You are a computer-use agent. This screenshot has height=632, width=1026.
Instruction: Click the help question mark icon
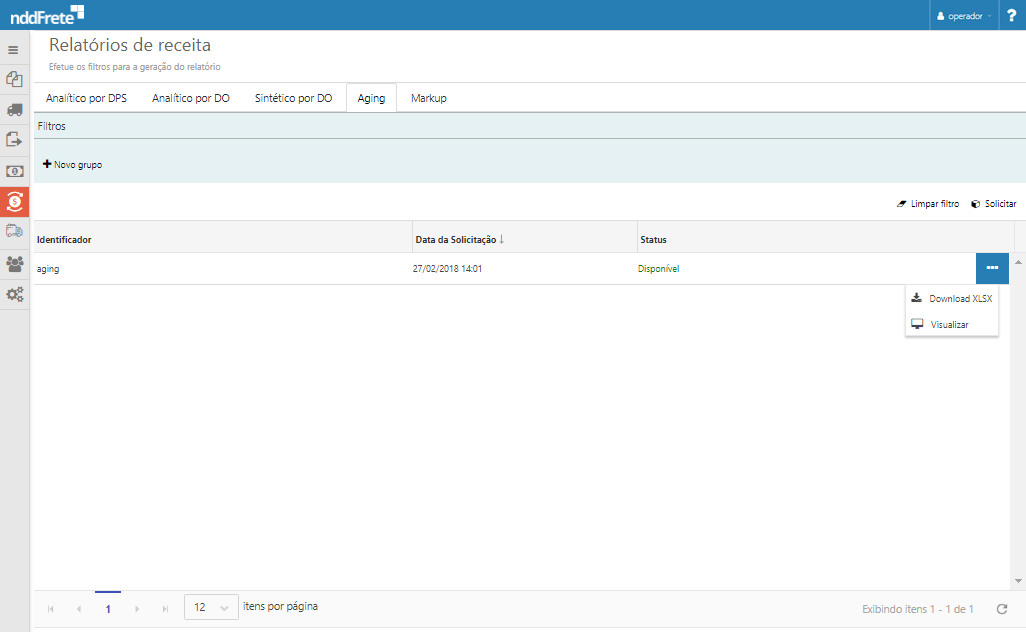coord(1011,15)
